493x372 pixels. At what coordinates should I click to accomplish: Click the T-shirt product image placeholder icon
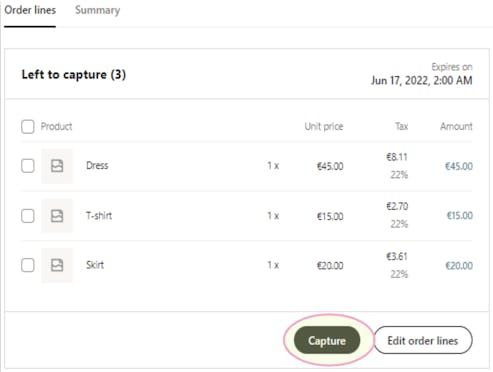coord(57,216)
